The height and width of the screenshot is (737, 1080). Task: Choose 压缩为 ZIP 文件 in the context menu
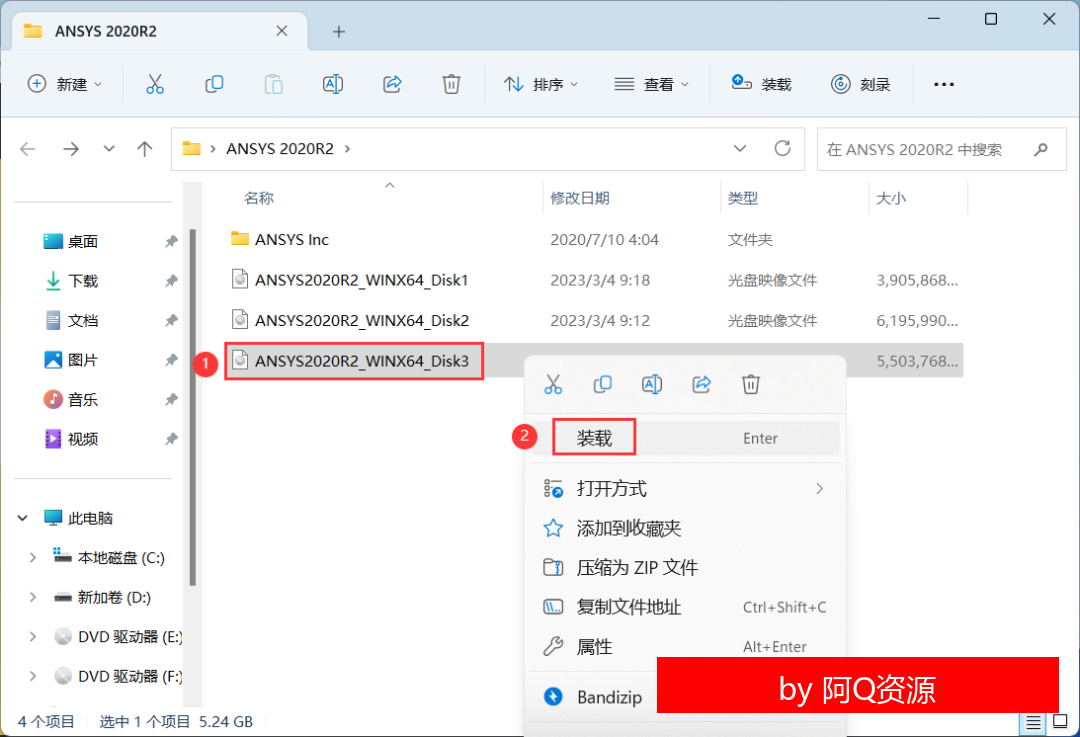pos(636,567)
